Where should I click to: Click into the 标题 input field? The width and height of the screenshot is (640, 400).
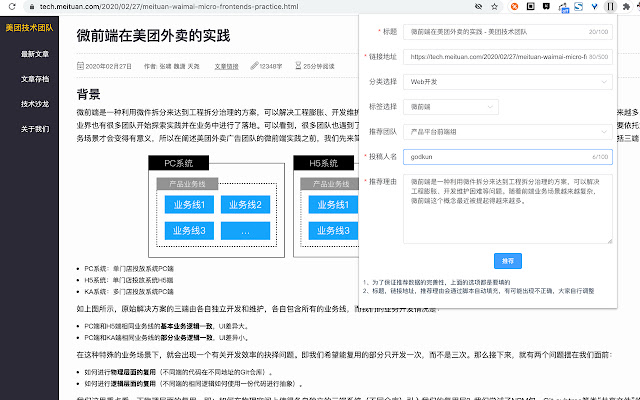(x=508, y=32)
